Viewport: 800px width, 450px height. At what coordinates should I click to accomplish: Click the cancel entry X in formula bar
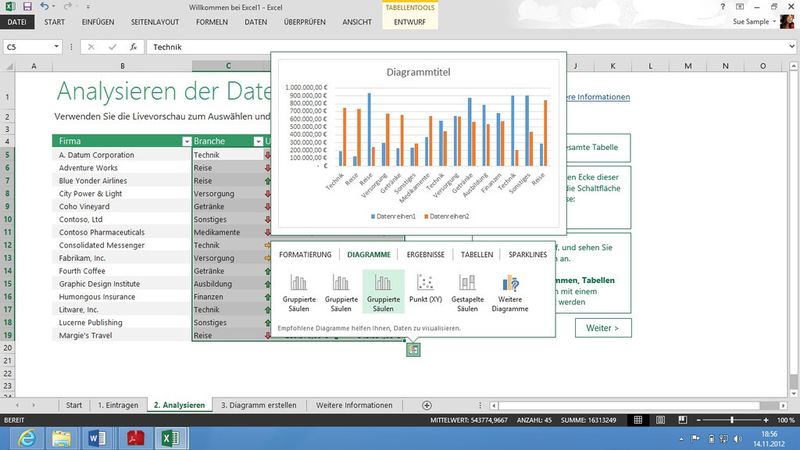pyautogui.click(x=91, y=47)
